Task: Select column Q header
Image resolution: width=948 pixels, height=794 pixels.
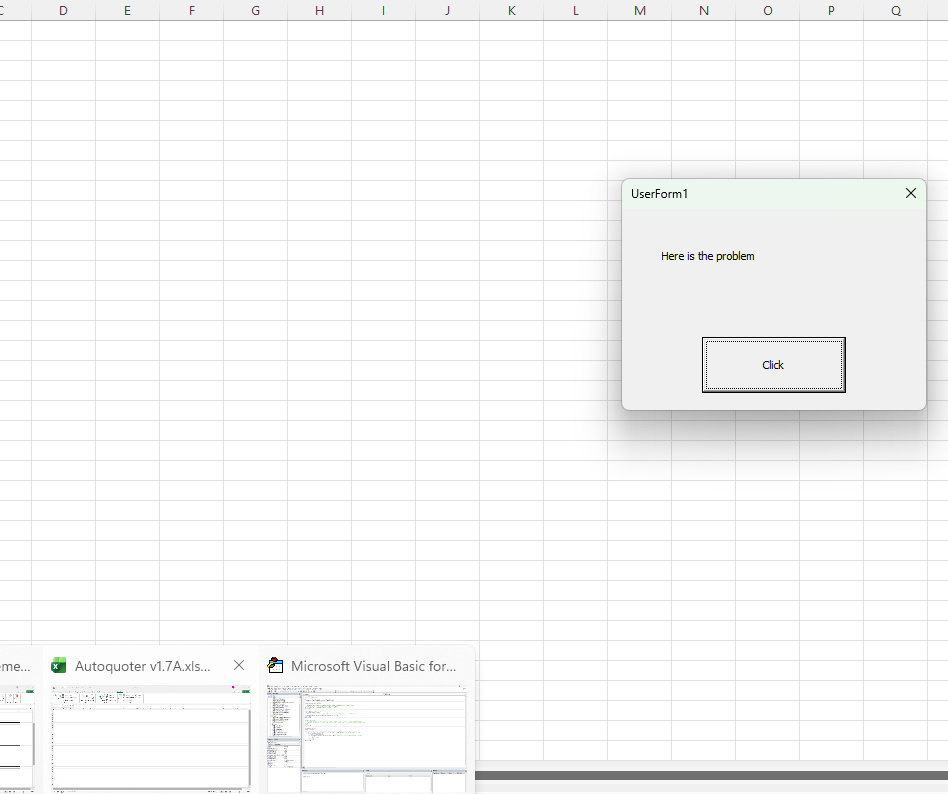Action: point(895,10)
